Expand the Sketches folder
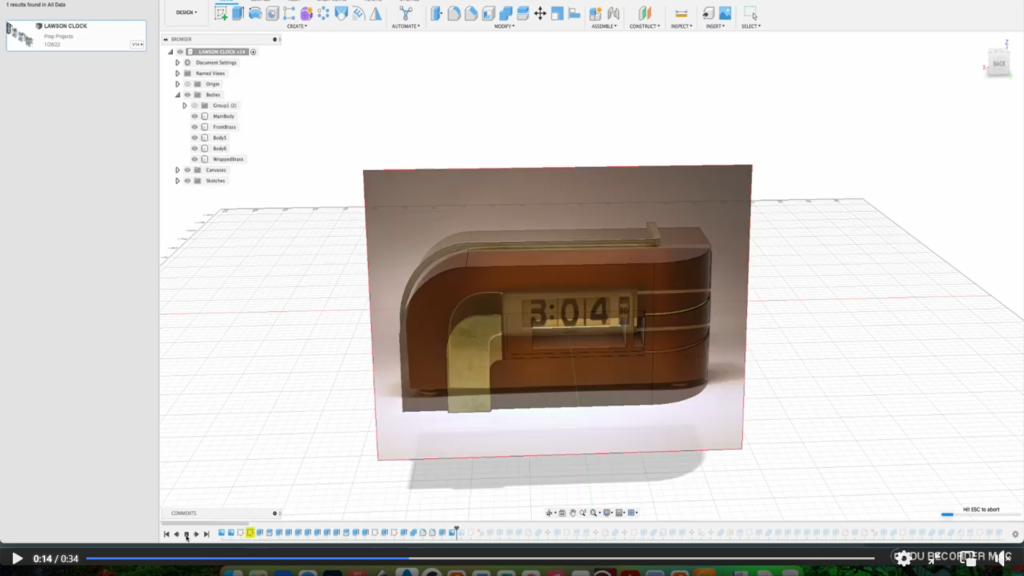Viewport: 1024px width, 576px height. (x=178, y=181)
